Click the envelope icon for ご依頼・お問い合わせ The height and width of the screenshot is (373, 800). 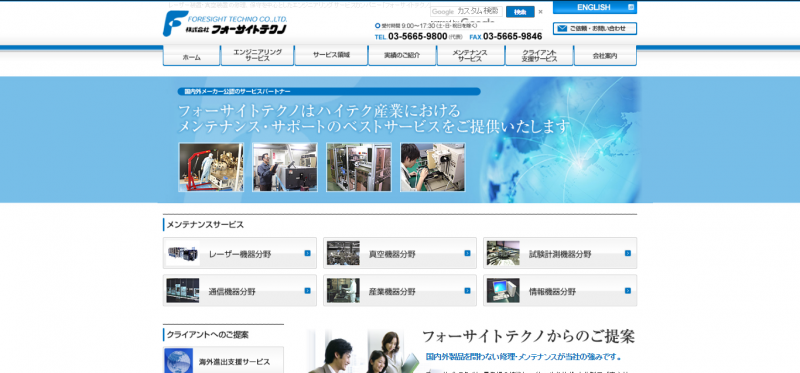[x=562, y=29]
